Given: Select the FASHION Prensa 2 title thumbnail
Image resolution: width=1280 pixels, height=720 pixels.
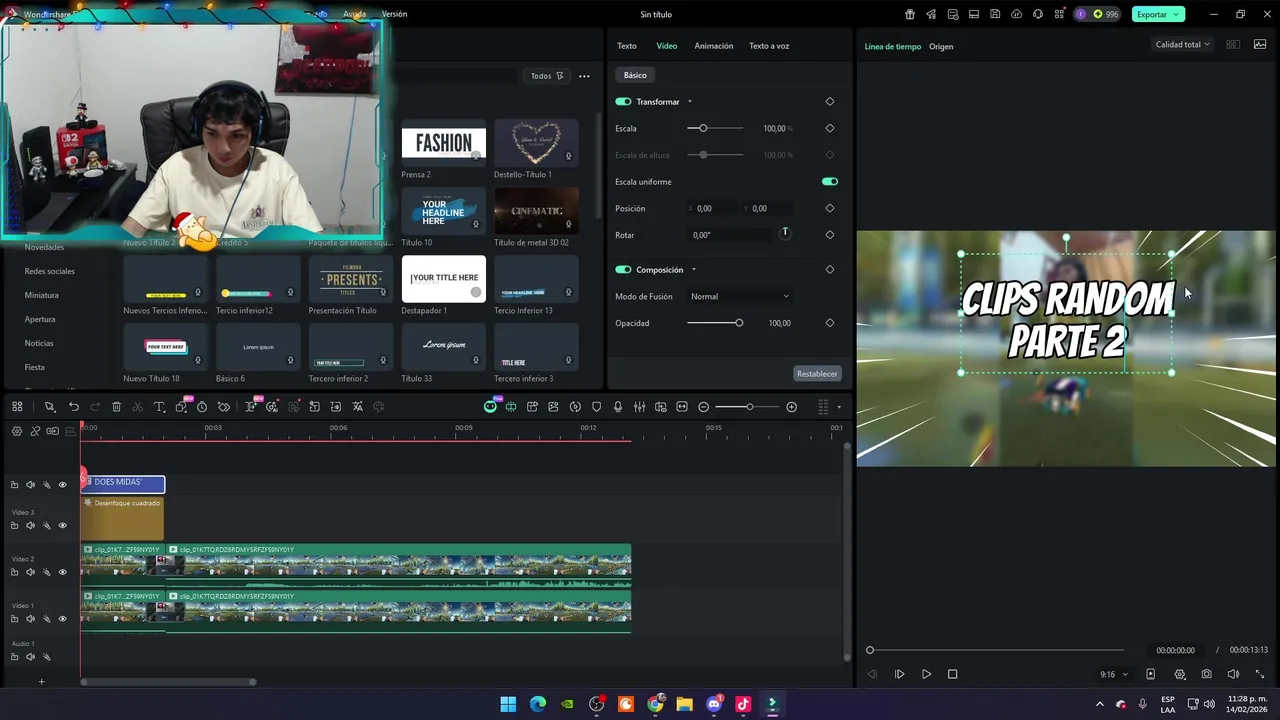Looking at the screenshot, I should click(x=444, y=143).
